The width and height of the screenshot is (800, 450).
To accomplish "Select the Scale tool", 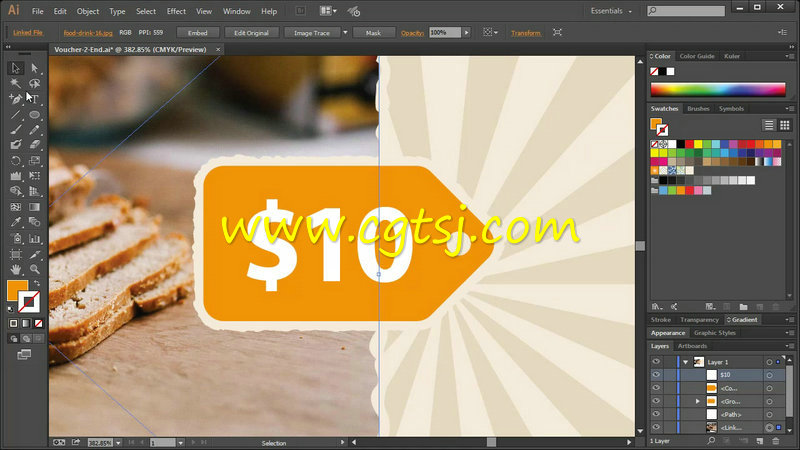I will pyautogui.click(x=34, y=161).
